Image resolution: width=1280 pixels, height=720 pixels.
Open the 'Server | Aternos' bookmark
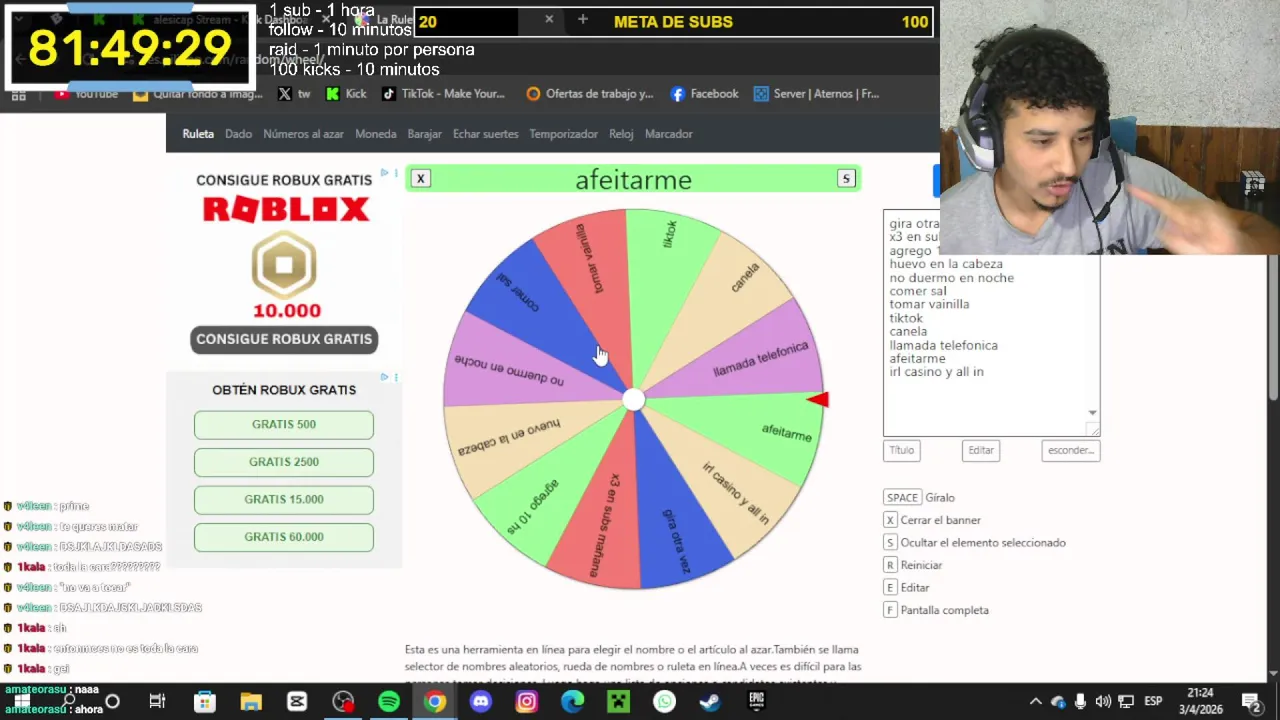tap(816, 94)
